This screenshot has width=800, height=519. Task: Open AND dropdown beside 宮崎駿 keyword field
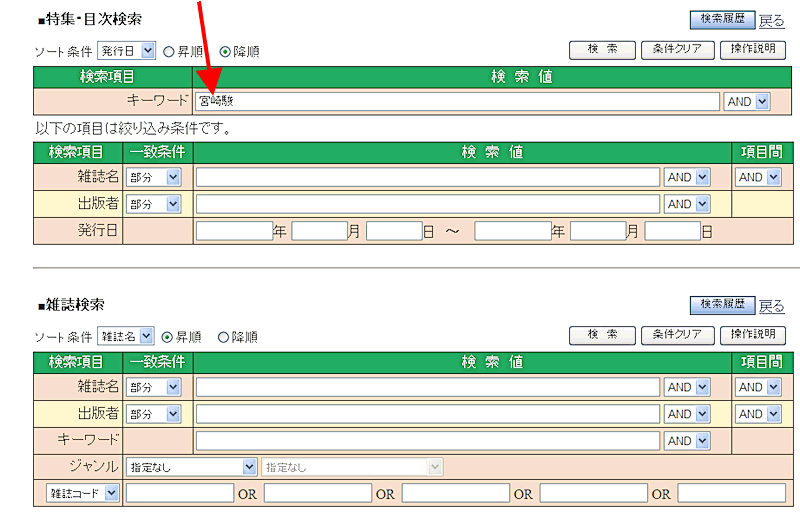[747, 102]
